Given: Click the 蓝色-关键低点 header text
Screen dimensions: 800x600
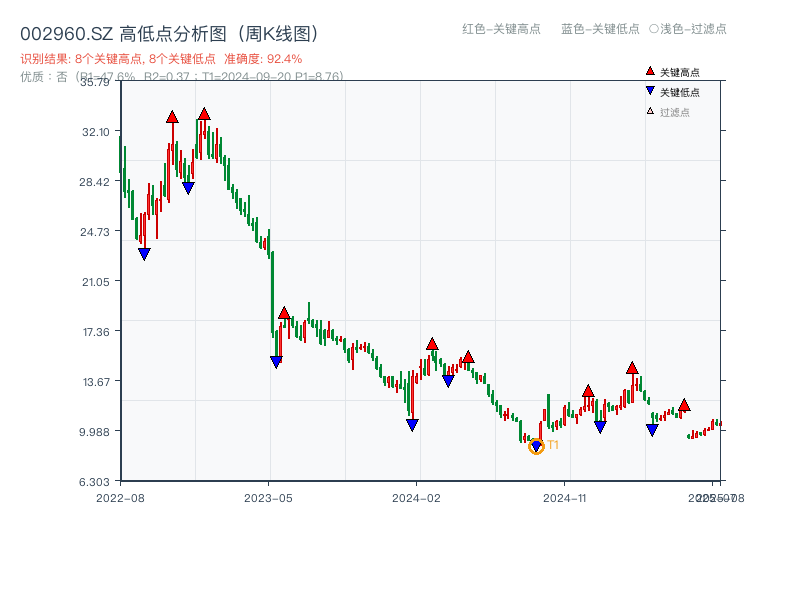Looking at the screenshot, I should point(600,29).
